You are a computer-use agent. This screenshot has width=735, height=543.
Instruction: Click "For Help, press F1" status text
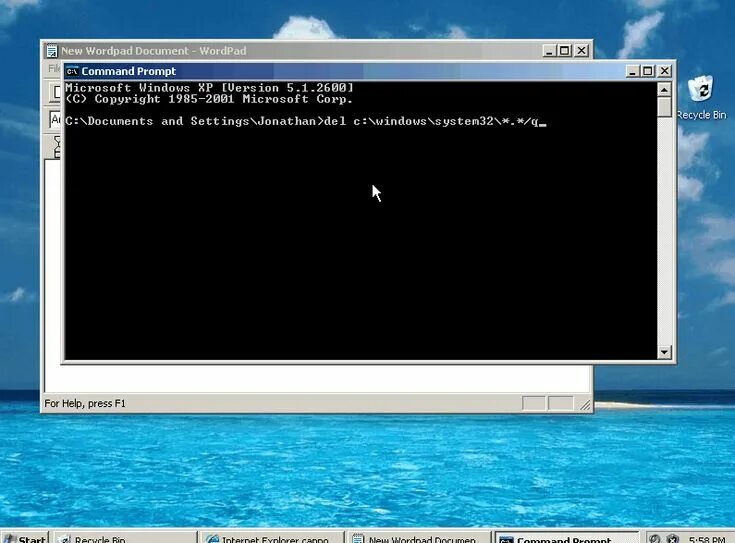pyautogui.click(x=85, y=403)
